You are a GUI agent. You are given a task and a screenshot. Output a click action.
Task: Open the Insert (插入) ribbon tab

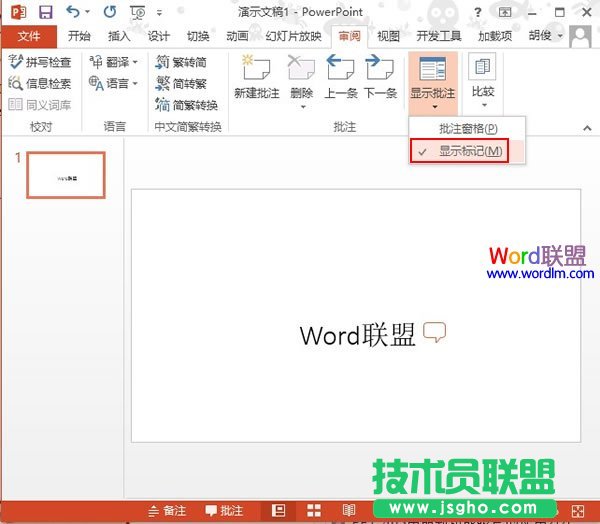119,36
